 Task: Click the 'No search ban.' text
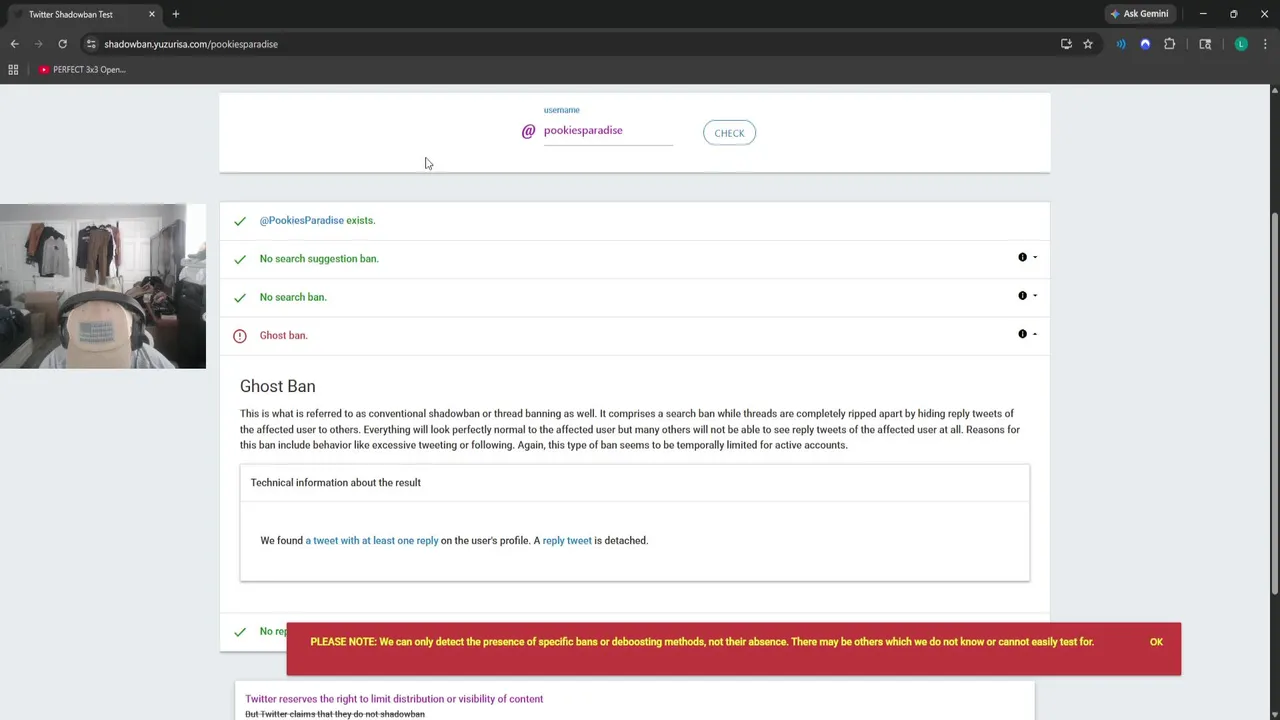(x=293, y=297)
